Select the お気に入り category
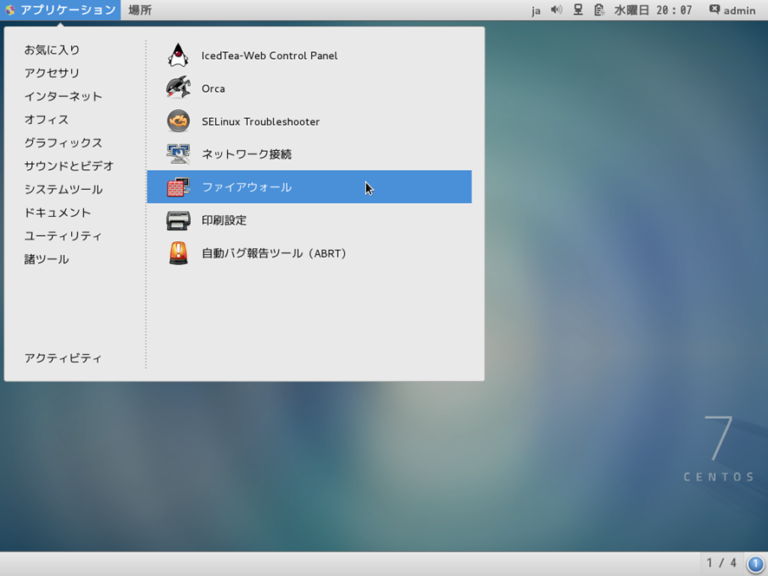The height and width of the screenshot is (576, 768). (52, 50)
